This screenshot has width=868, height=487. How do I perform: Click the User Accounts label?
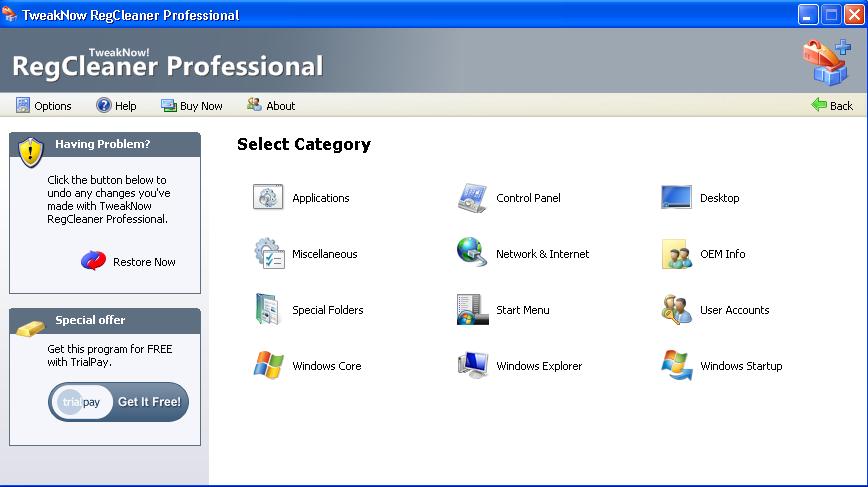coord(735,310)
